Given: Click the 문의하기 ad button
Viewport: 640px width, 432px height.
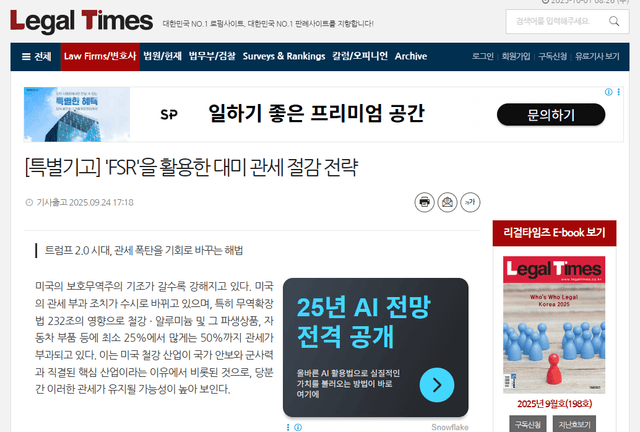Looking at the screenshot, I should click(551, 114).
